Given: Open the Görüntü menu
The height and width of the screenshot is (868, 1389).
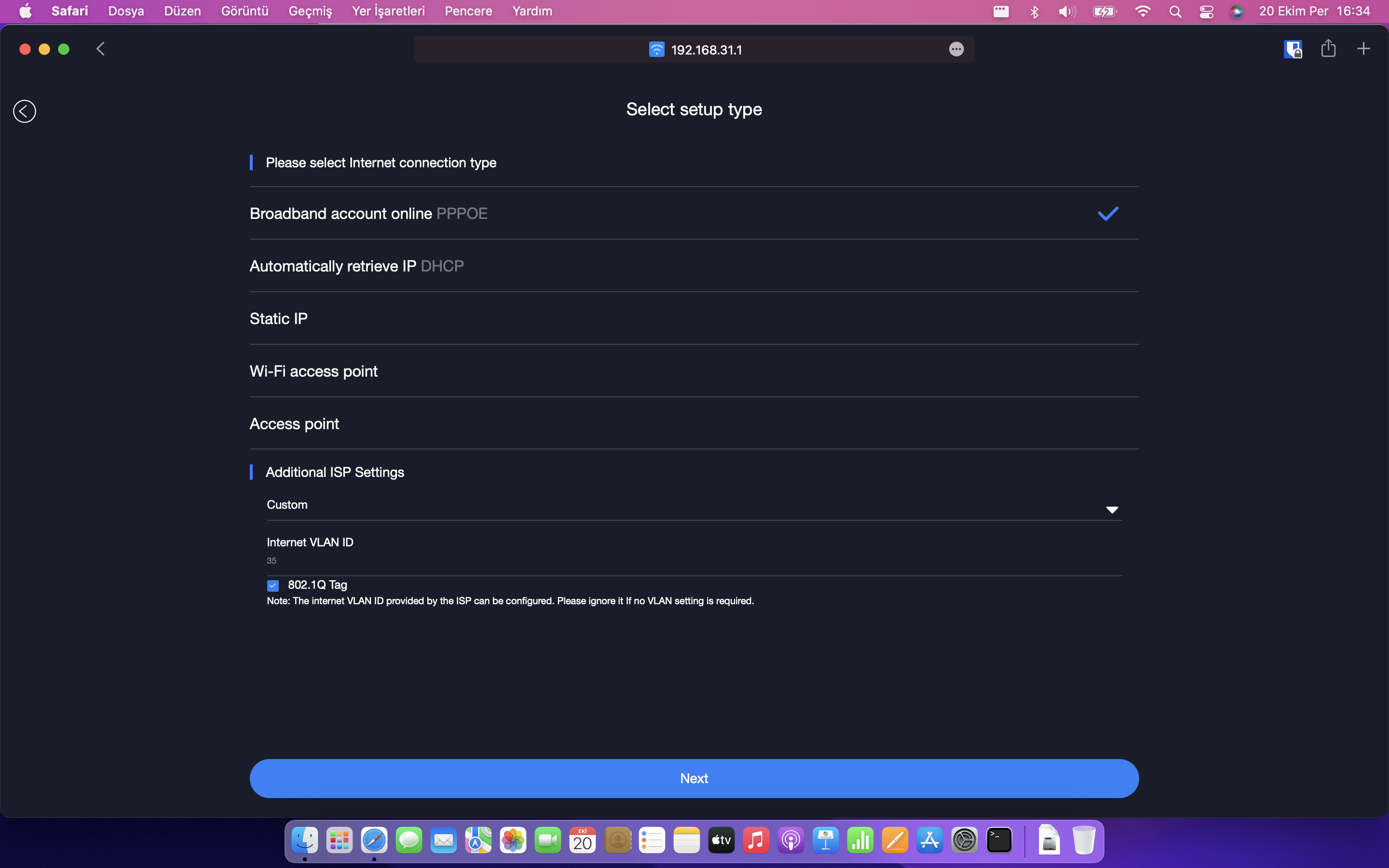Looking at the screenshot, I should pos(245,11).
